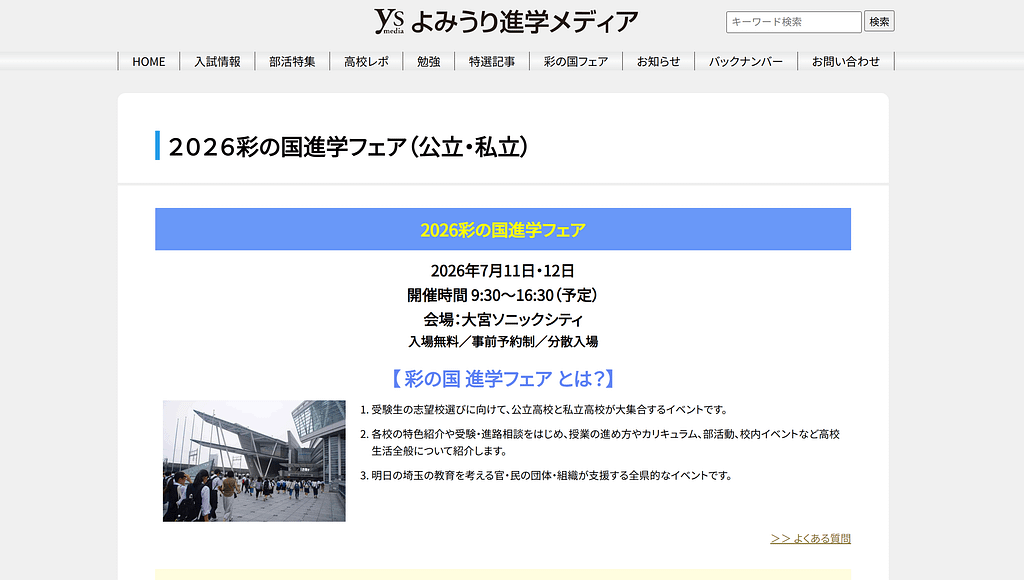The height and width of the screenshot is (580, 1024).
Task: Click the 彩の国 進学フェア とは? heading
Action: pos(503,379)
